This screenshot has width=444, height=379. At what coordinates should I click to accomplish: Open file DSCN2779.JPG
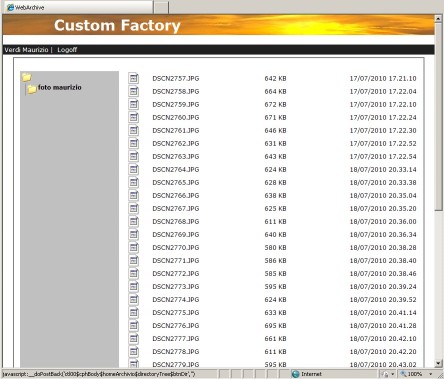click(x=176, y=364)
